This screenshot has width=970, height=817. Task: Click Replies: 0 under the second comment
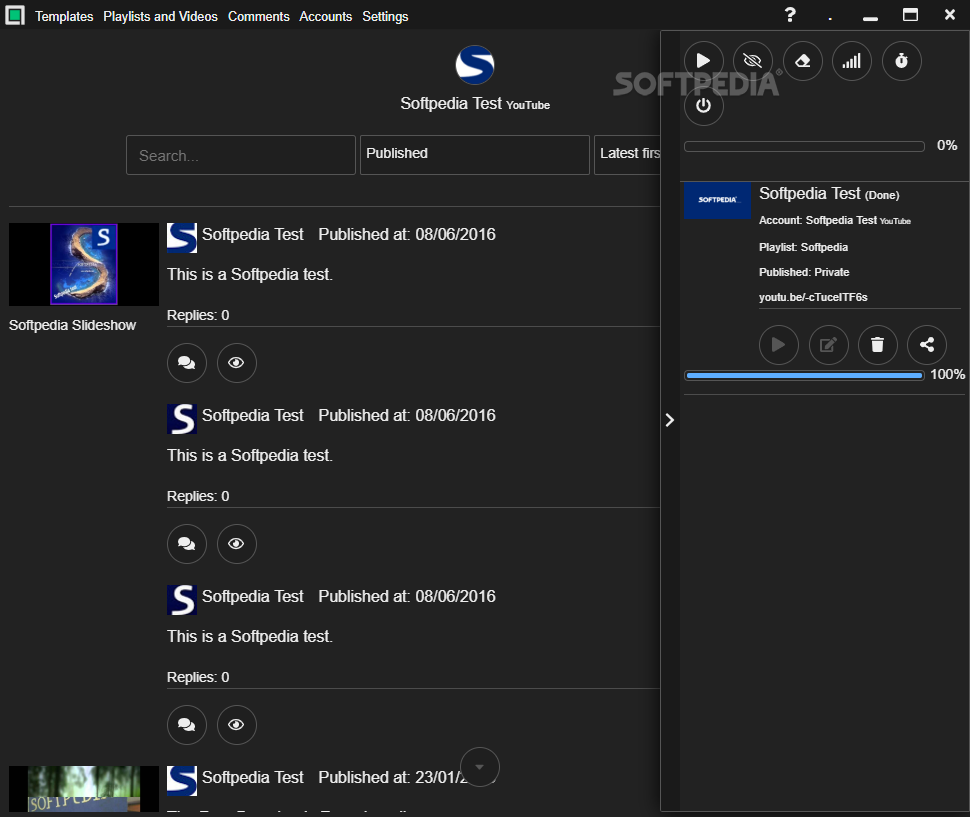click(198, 497)
